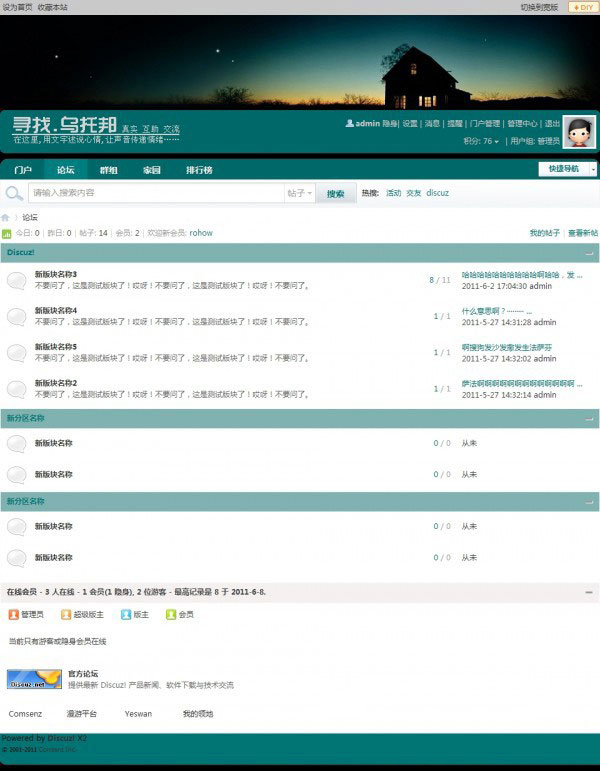
Task: Open the 帖子 search type dropdown
Action: (300, 193)
